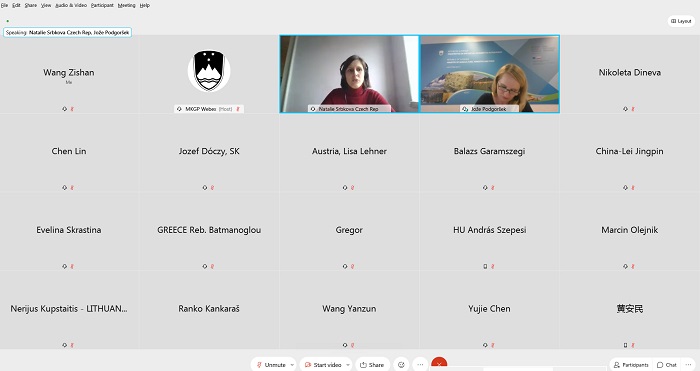Open panel options ellipsis at bottom right
The width and height of the screenshot is (700, 371).
[688, 365]
